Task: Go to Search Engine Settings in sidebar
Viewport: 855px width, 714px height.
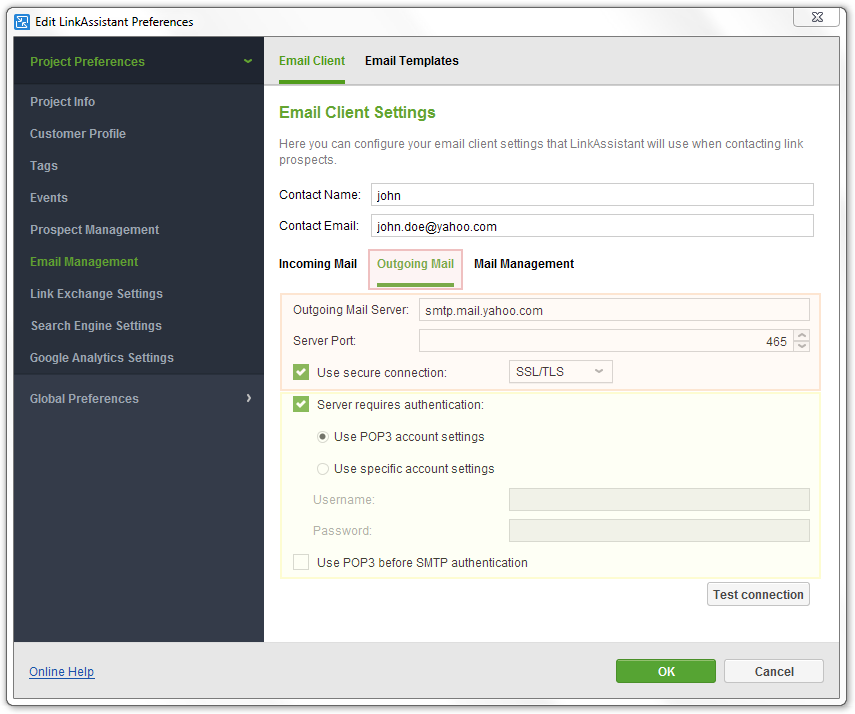Action: 97,326
